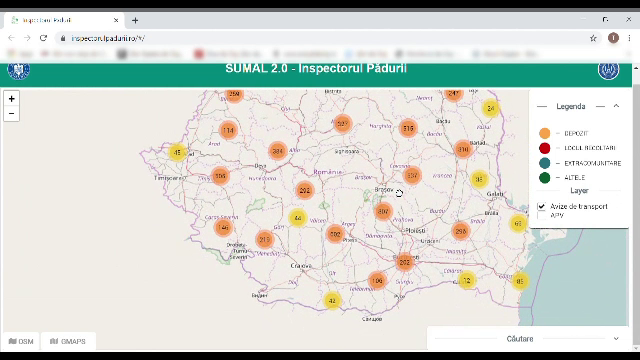Open the orange 106 cluster marker
Image resolution: width=640 pixels, height=360 pixels.
(x=377, y=281)
